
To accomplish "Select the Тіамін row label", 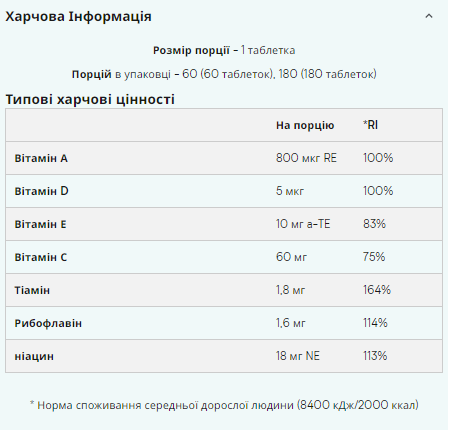I will tap(32, 290).
